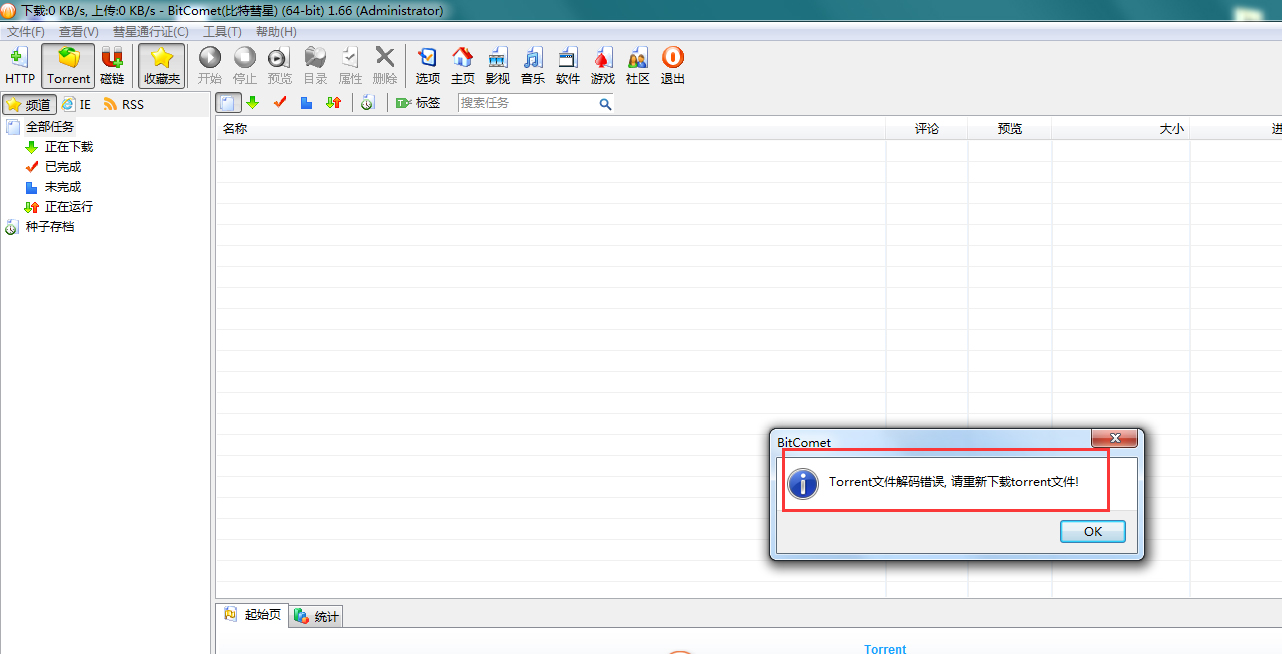Screen dimensions: 1282x654
Task: Click the 标签 tags button
Action: [x=418, y=103]
